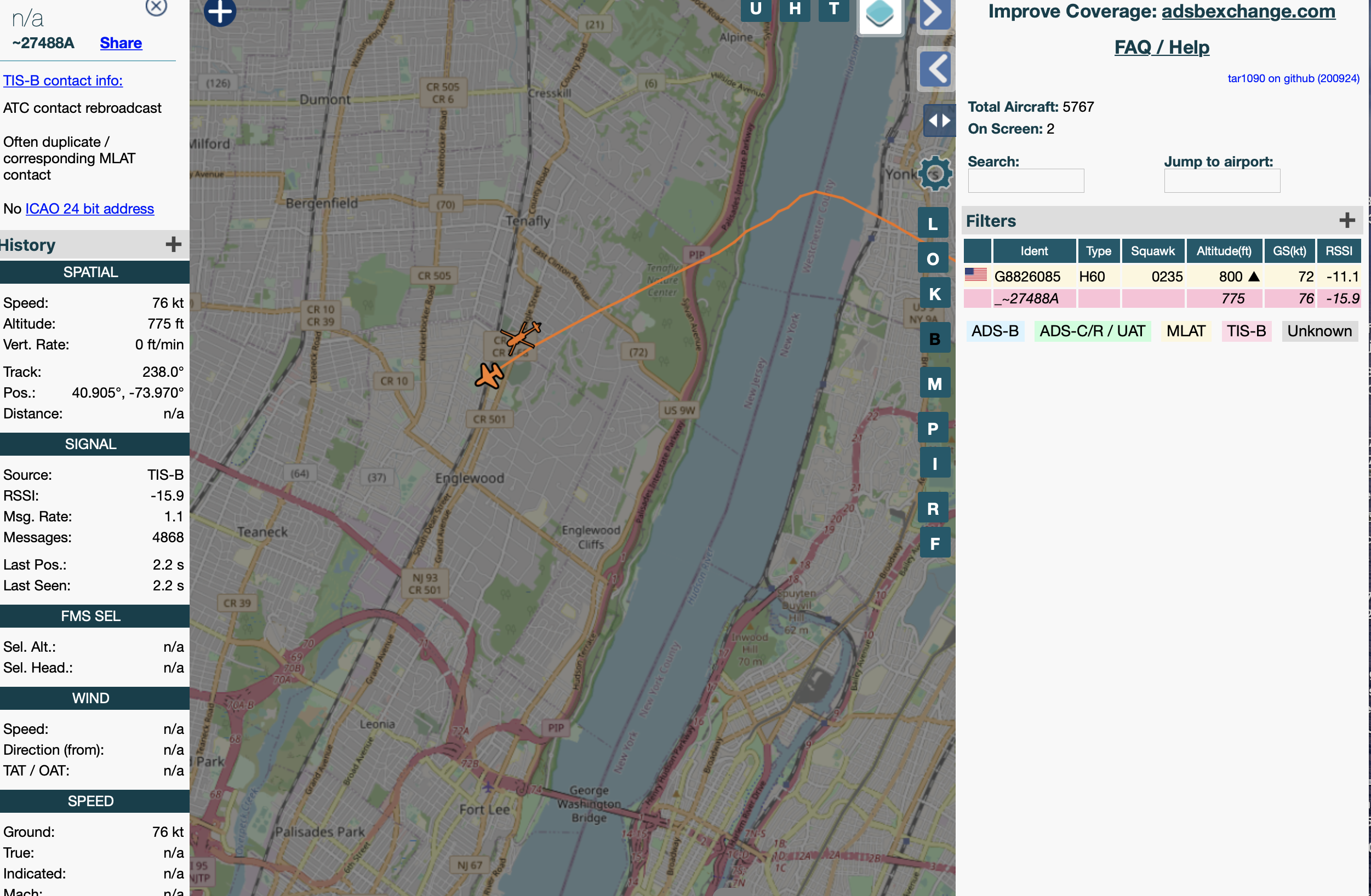Sort table by Altitude(ft) column

1224,251
